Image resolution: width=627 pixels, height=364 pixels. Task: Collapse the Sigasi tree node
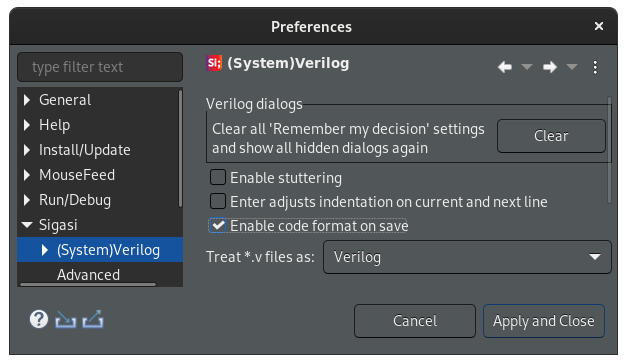(x=27, y=225)
